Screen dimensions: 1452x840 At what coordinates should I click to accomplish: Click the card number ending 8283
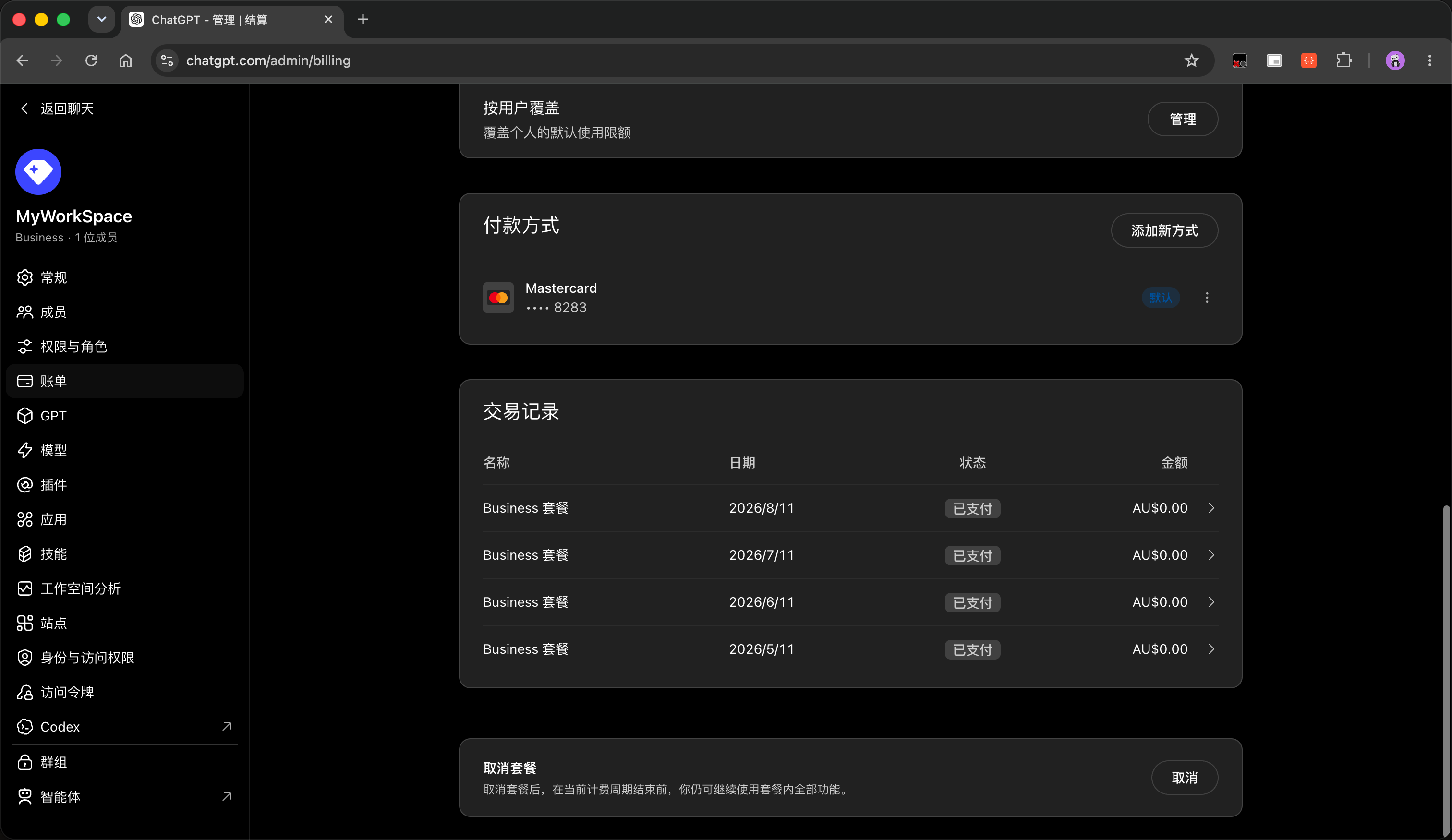[x=557, y=308]
